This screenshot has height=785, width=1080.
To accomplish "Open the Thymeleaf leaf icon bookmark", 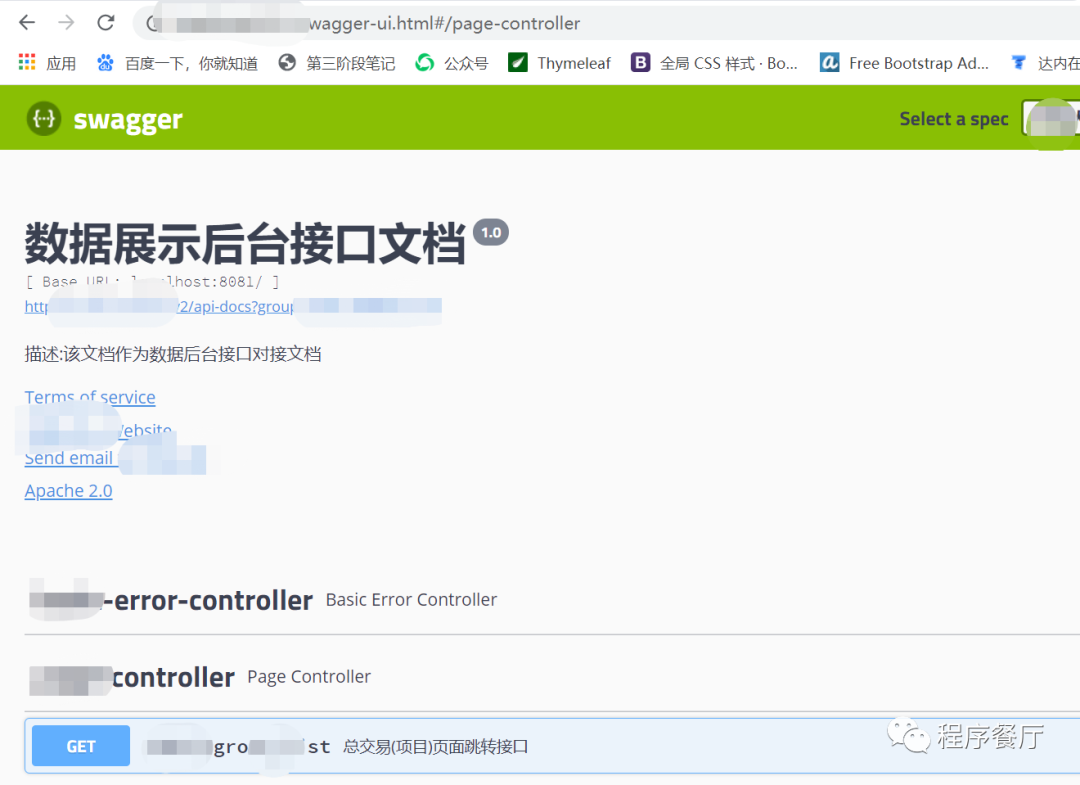I will (x=517, y=63).
